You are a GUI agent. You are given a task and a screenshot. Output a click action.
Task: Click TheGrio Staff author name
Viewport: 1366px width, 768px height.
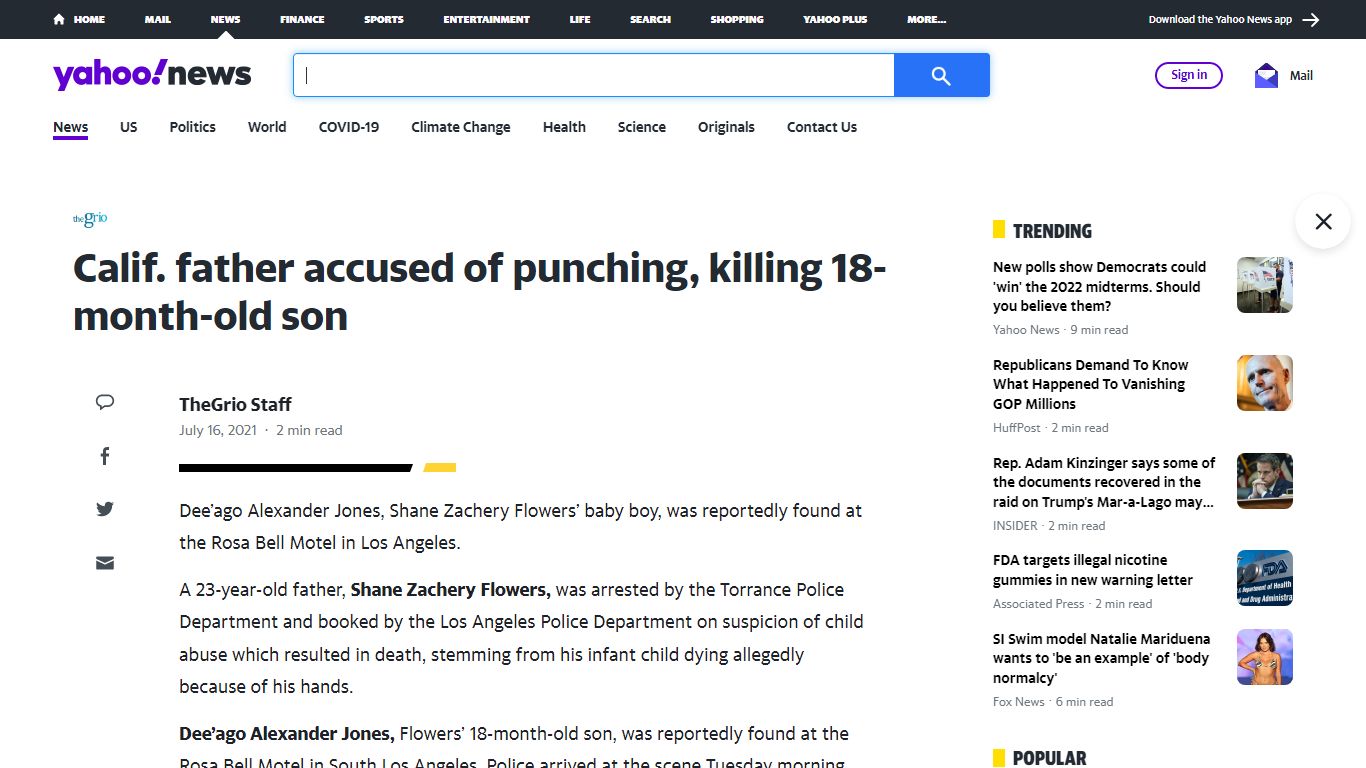click(x=235, y=404)
